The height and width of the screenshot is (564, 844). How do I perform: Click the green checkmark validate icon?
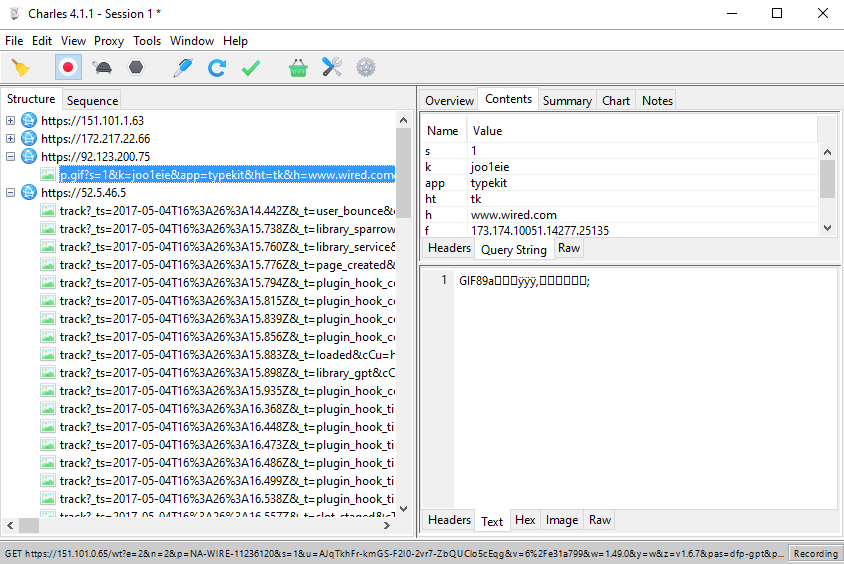click(x=251, y=68)
